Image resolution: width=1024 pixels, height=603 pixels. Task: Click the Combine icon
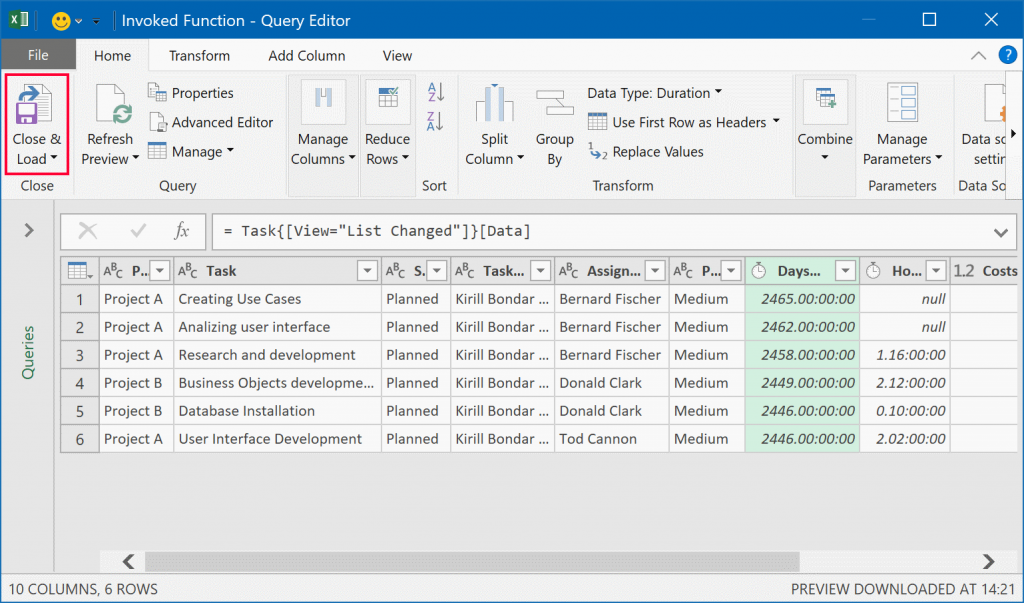tap(825, 100)
